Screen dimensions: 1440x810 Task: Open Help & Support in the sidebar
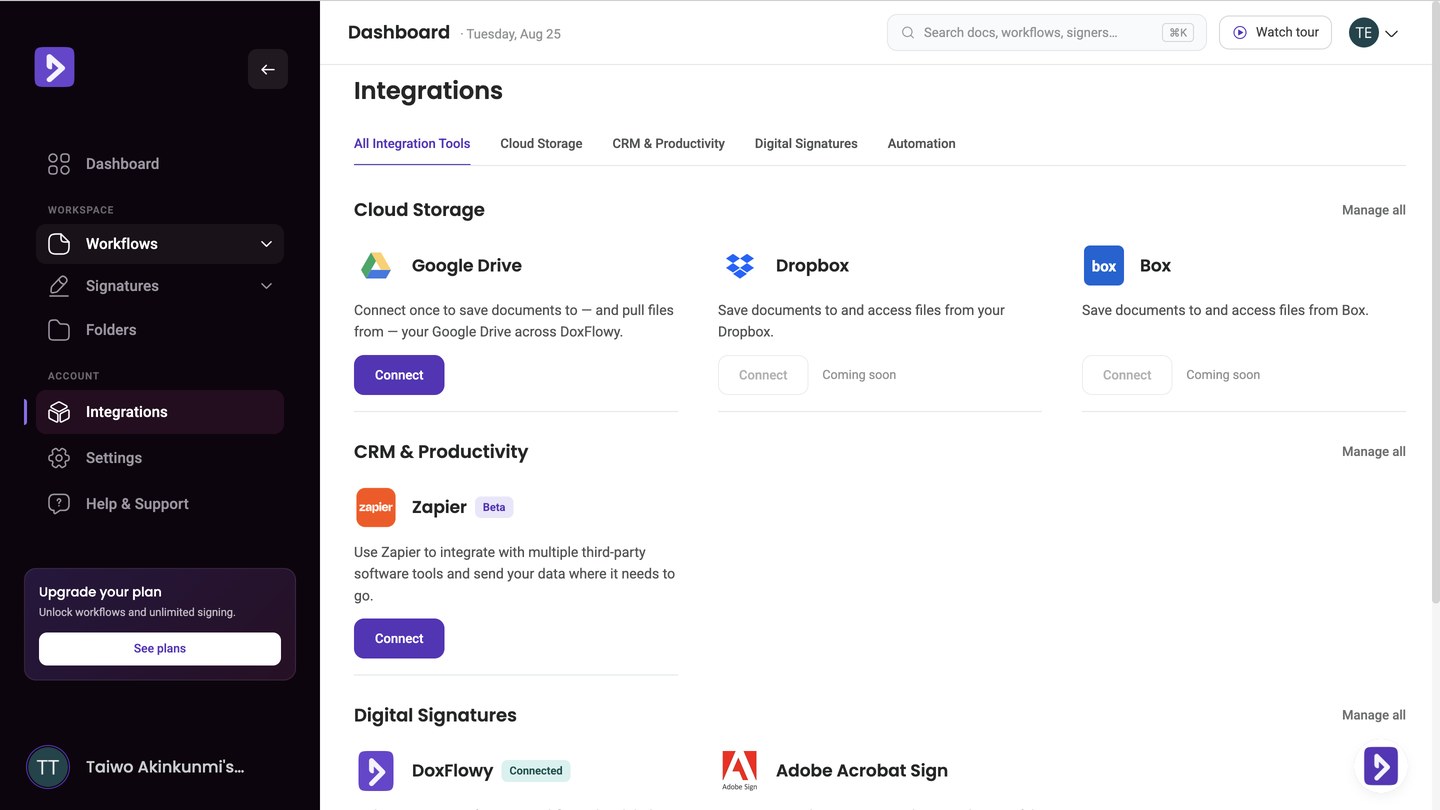(x=160, y=504)
